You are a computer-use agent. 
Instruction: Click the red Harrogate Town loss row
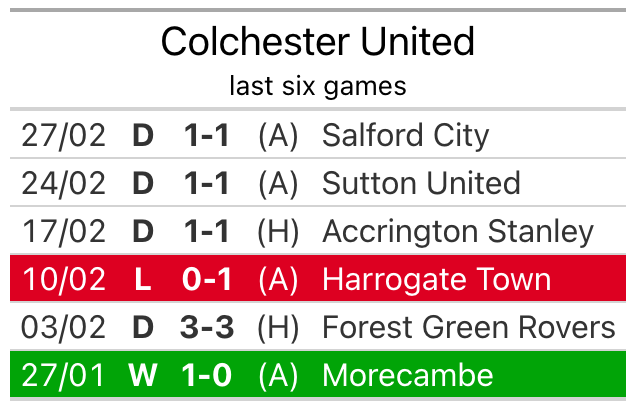[x=318, y=279]
